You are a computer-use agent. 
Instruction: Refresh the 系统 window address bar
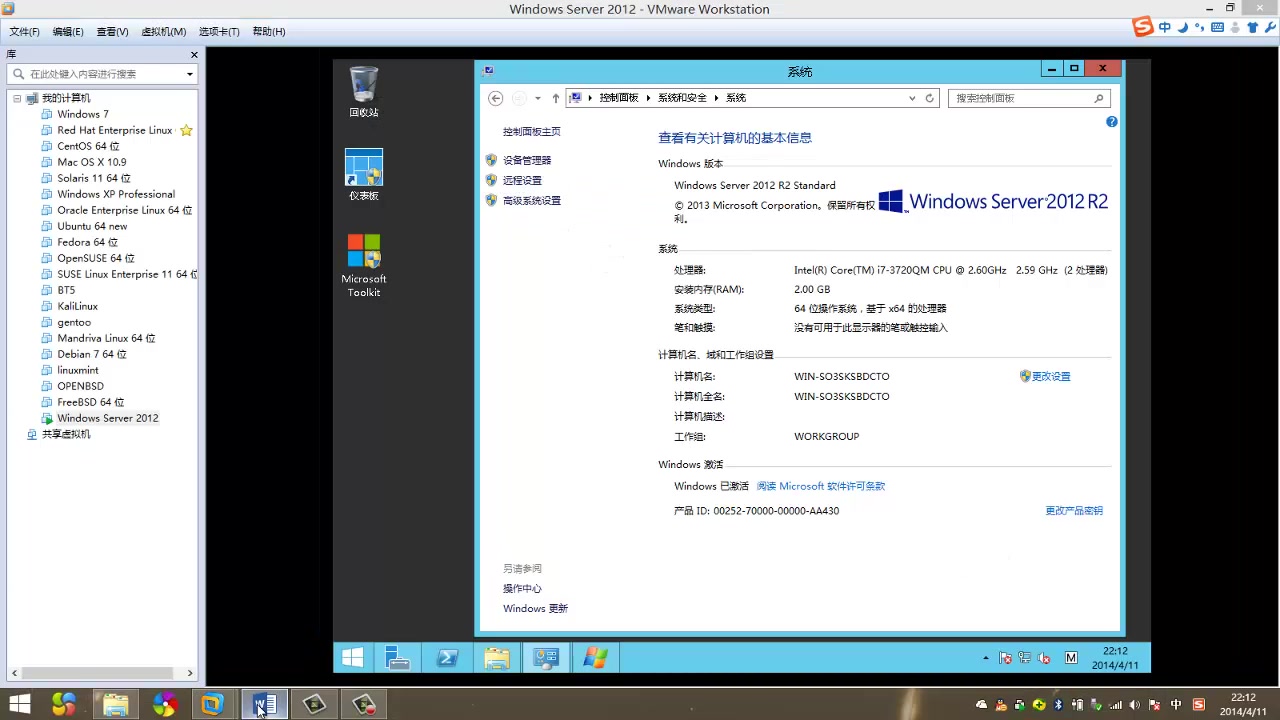click(929, 98)
